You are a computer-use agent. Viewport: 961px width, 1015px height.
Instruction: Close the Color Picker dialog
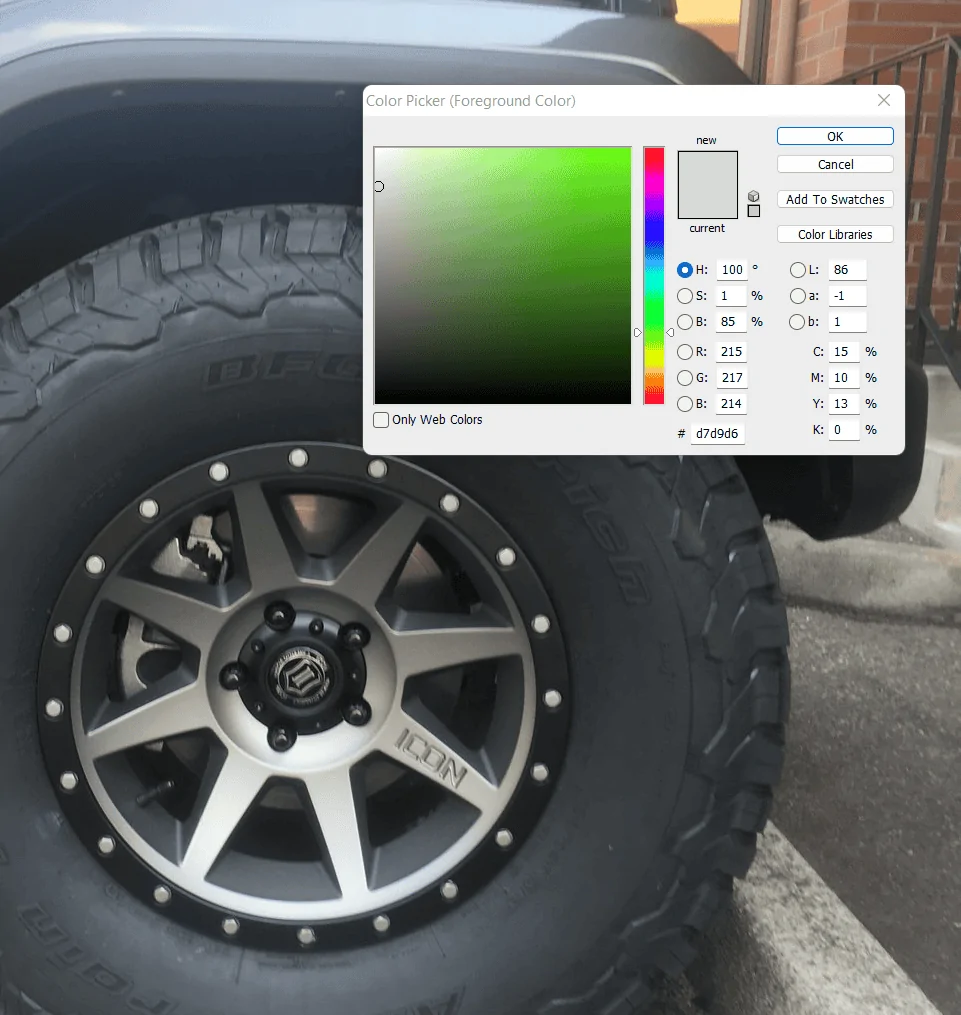[x=884, y=100]
